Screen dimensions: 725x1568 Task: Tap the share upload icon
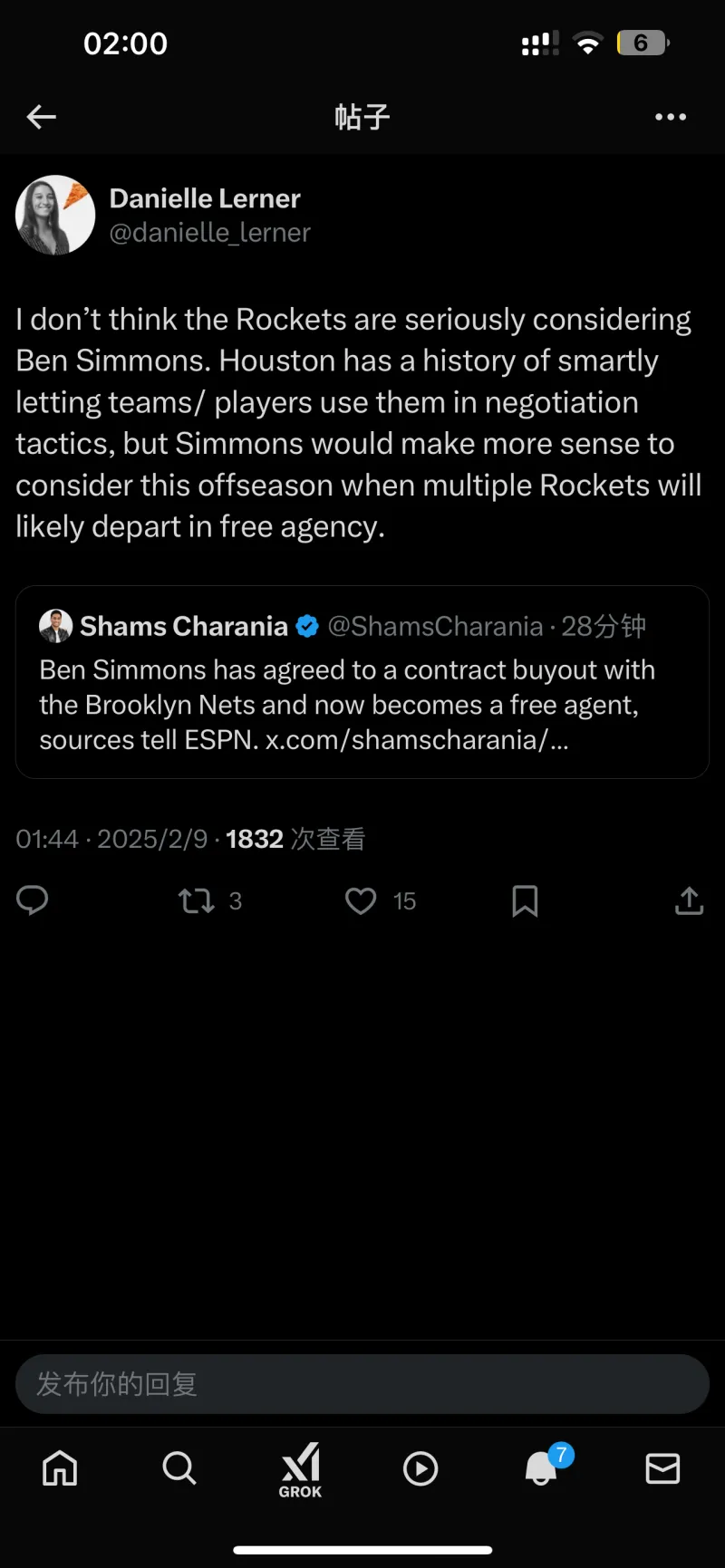[x=689, y=900]
